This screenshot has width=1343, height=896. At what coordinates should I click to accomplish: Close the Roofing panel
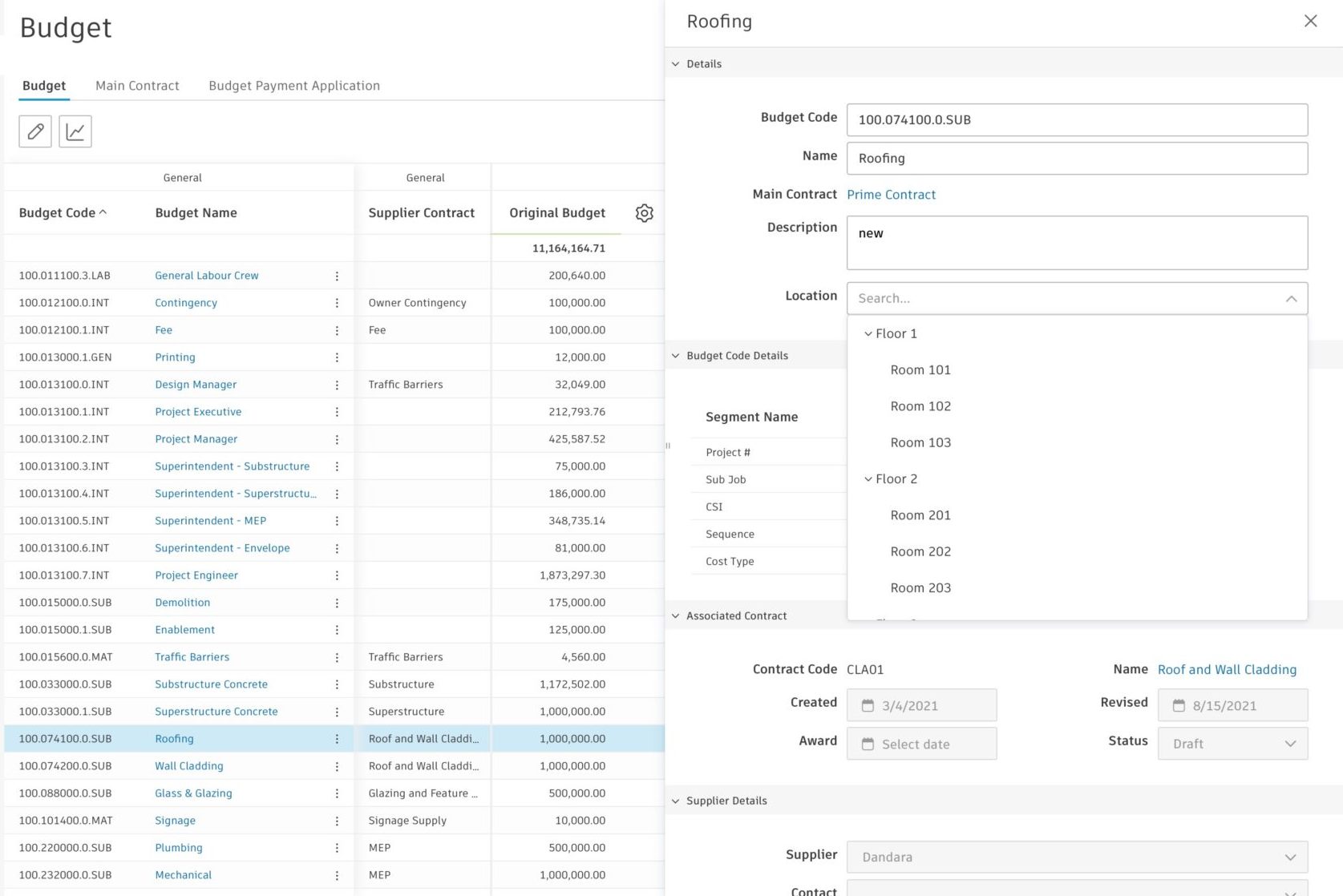tap(1311, 21)
